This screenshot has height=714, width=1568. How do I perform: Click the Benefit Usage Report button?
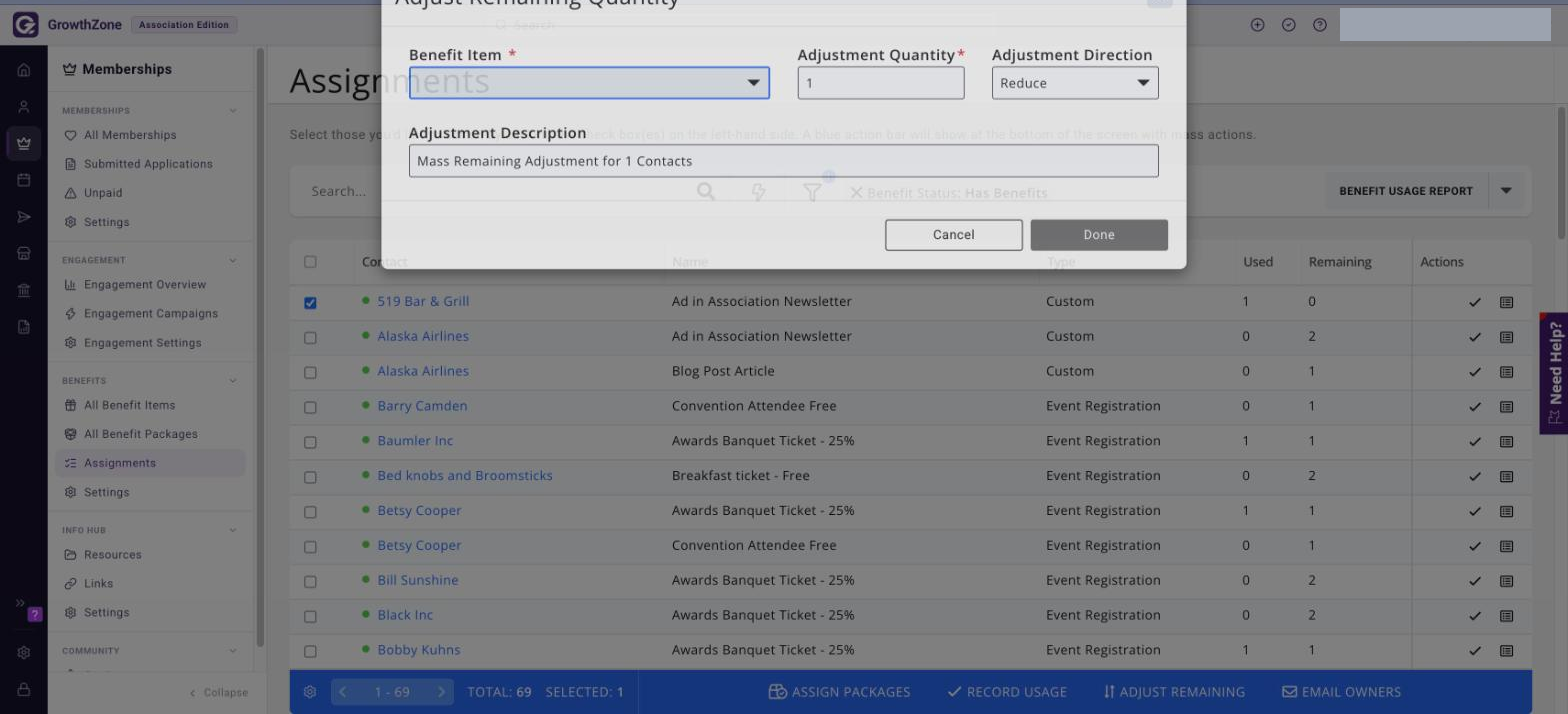[1406, 191]
